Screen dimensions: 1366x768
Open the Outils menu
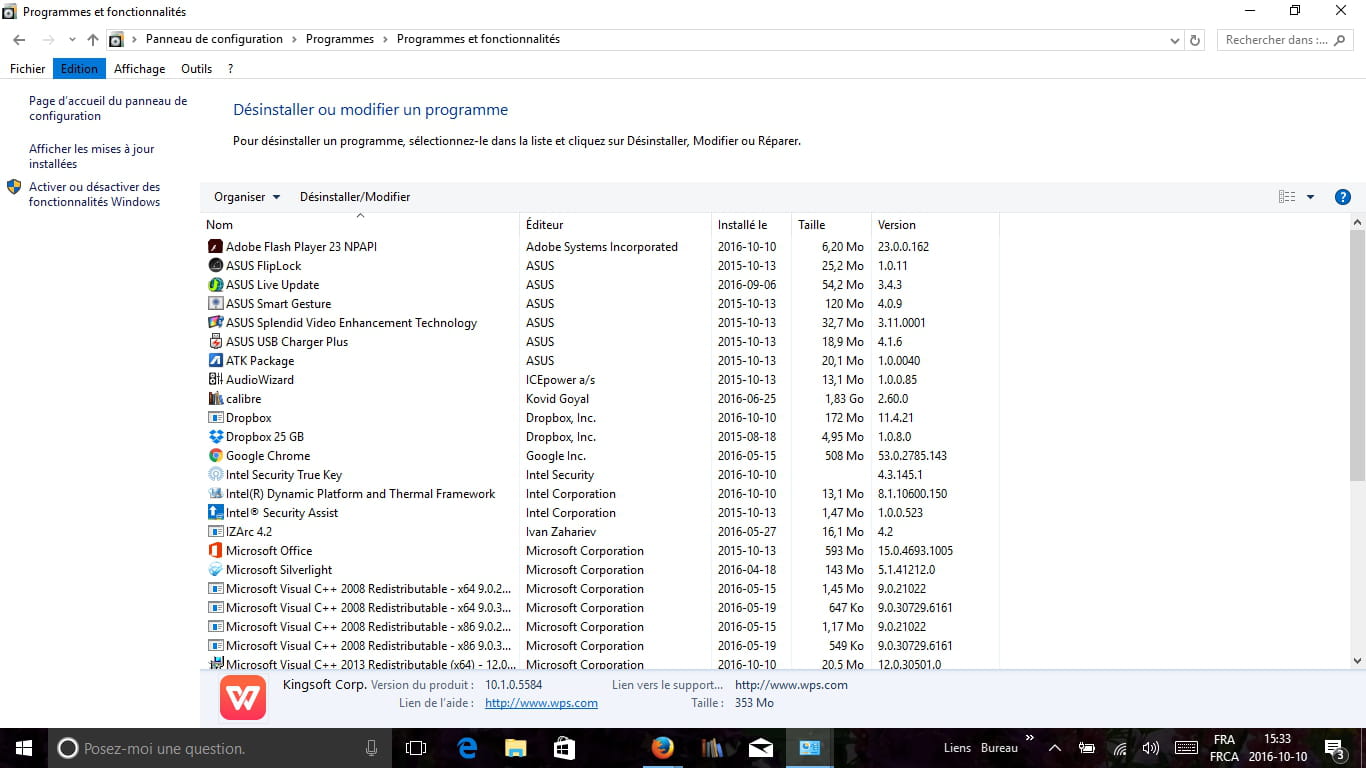(x=197, y=69)
